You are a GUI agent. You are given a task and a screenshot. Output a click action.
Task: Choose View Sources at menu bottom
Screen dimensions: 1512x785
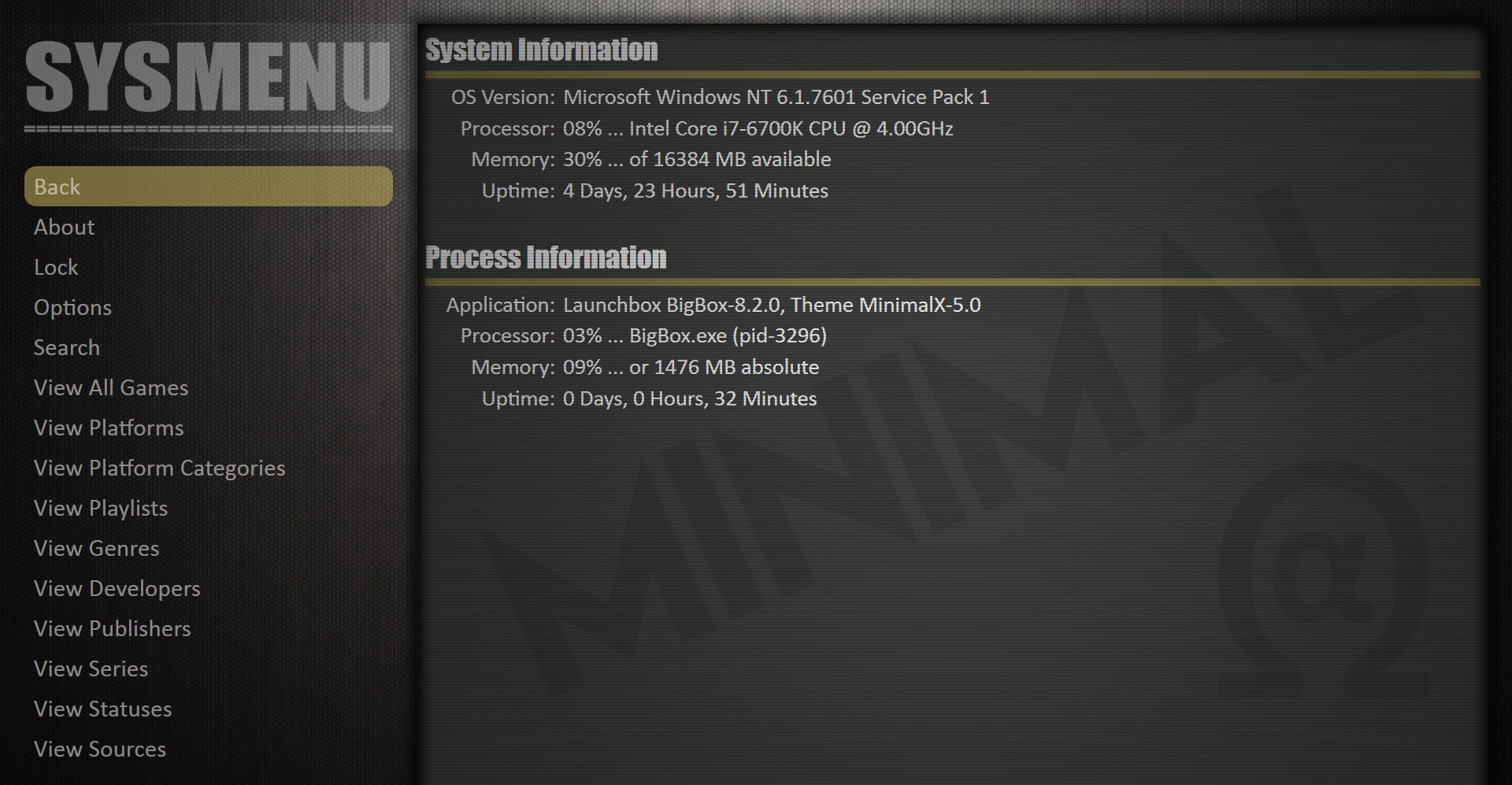[100, 749]
